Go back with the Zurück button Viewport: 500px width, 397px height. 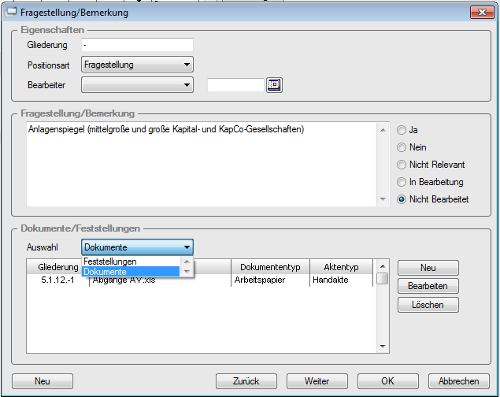[246, 381]
